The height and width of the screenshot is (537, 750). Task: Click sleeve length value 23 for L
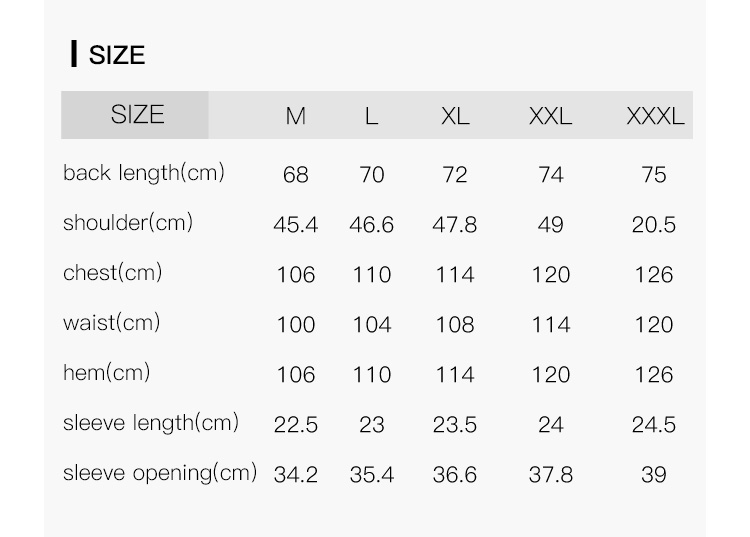click(371, 425)
